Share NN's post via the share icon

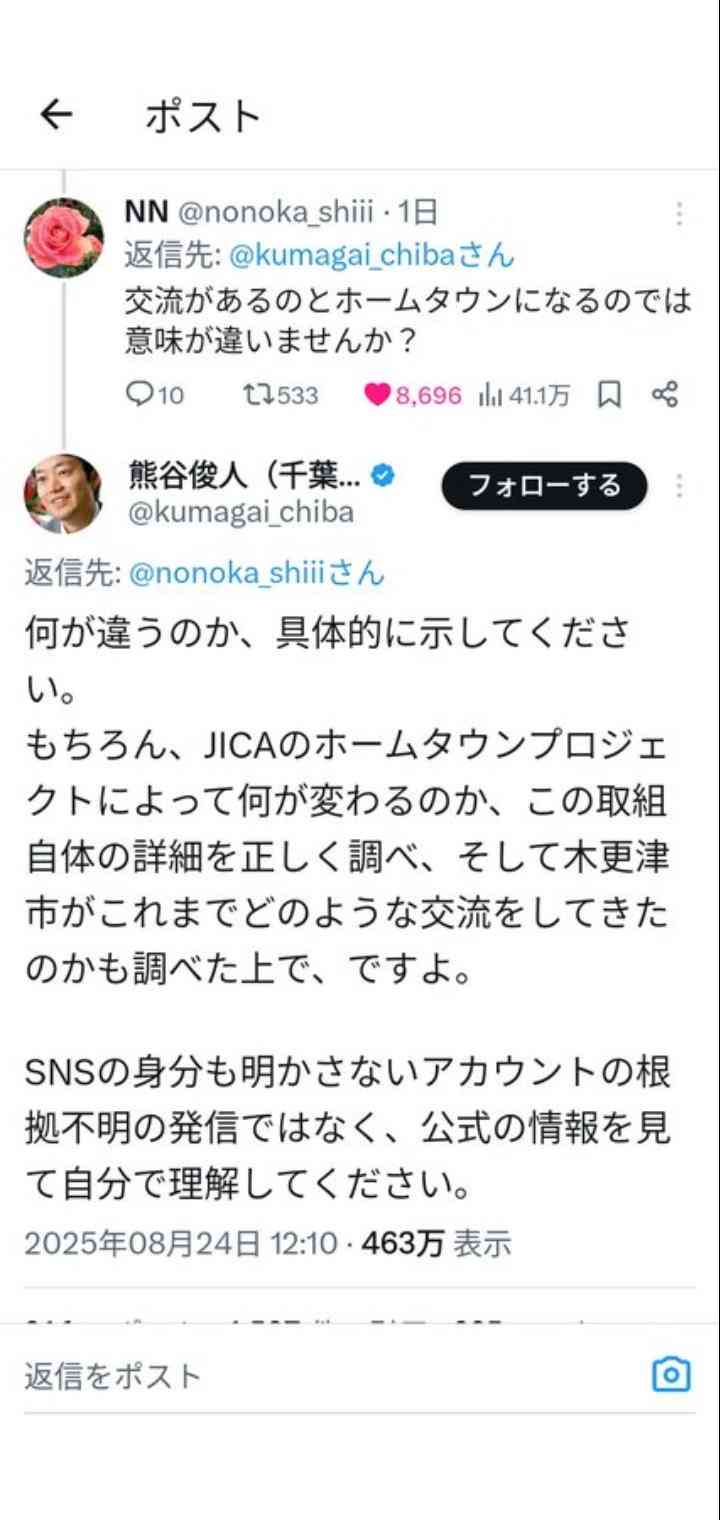click(x=665, y=395)
